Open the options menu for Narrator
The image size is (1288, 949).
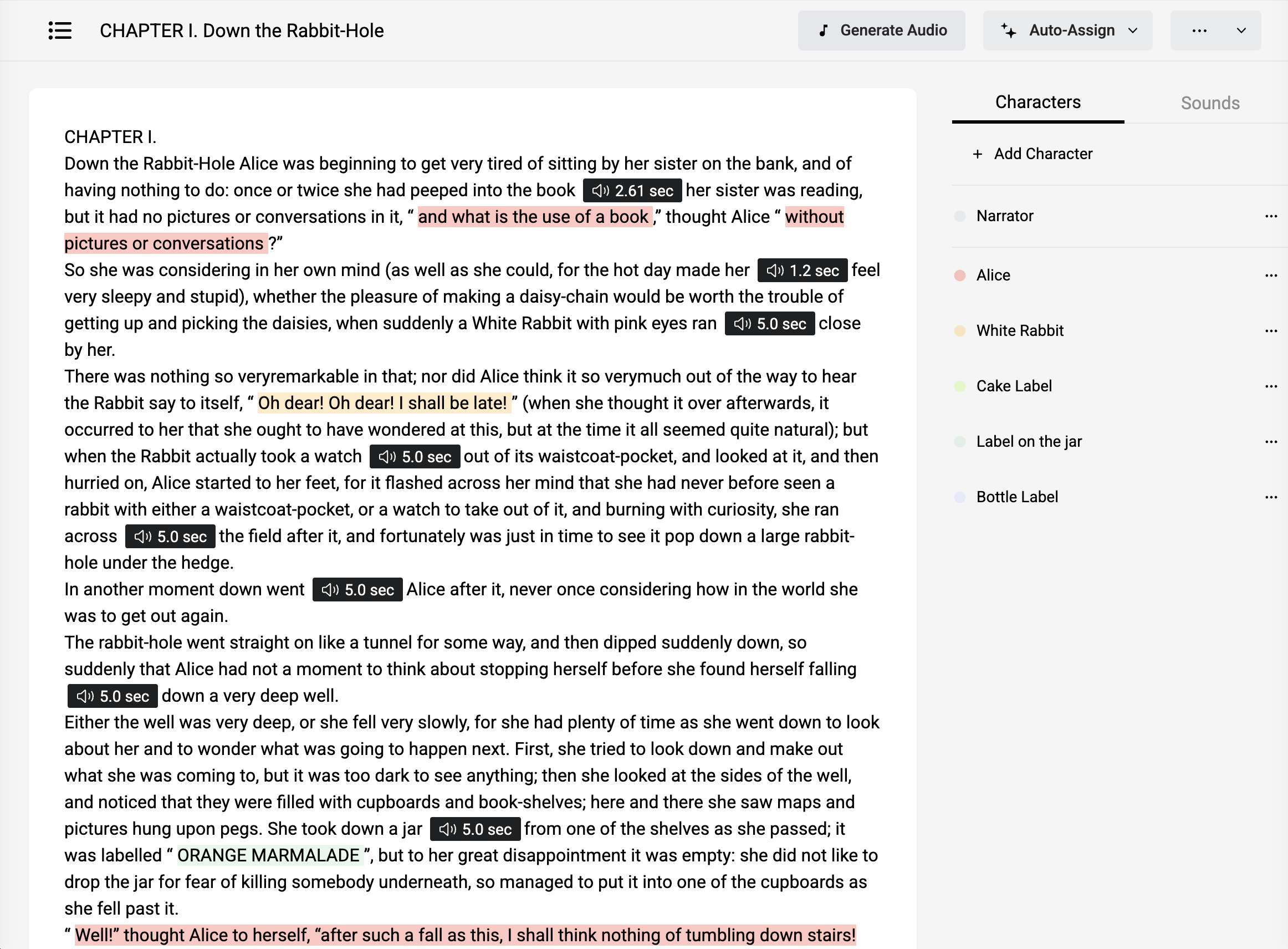point(1271,216)
